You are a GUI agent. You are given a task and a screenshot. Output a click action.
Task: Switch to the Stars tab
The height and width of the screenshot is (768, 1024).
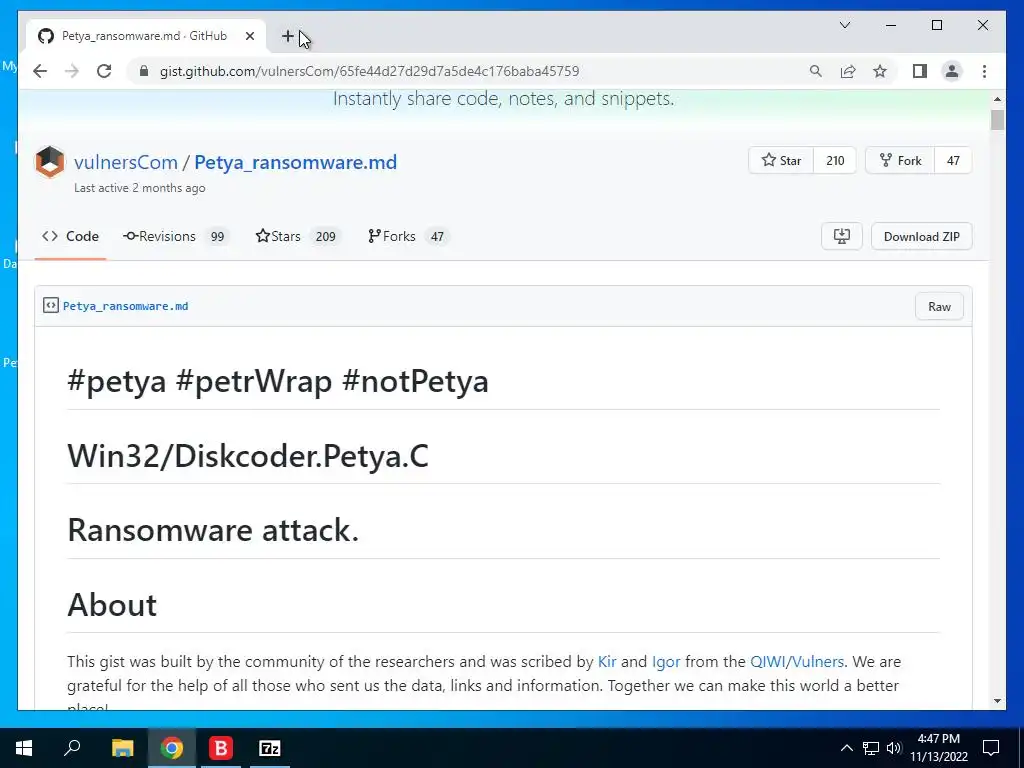coord(298,236)
